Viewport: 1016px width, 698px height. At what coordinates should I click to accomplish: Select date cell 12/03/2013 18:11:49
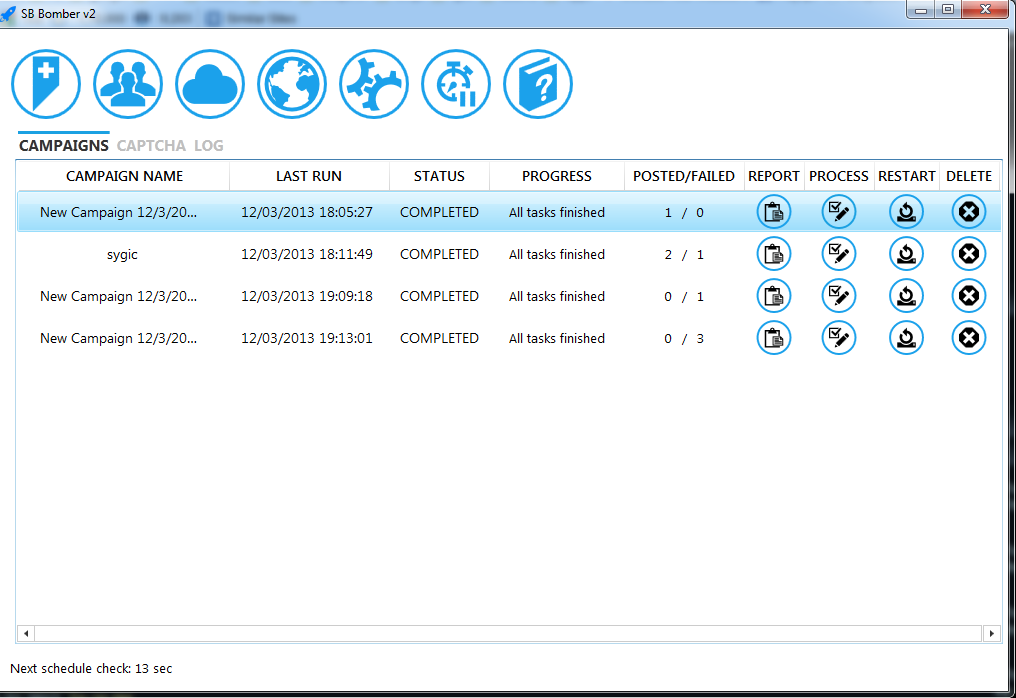[x=306, y=255]
